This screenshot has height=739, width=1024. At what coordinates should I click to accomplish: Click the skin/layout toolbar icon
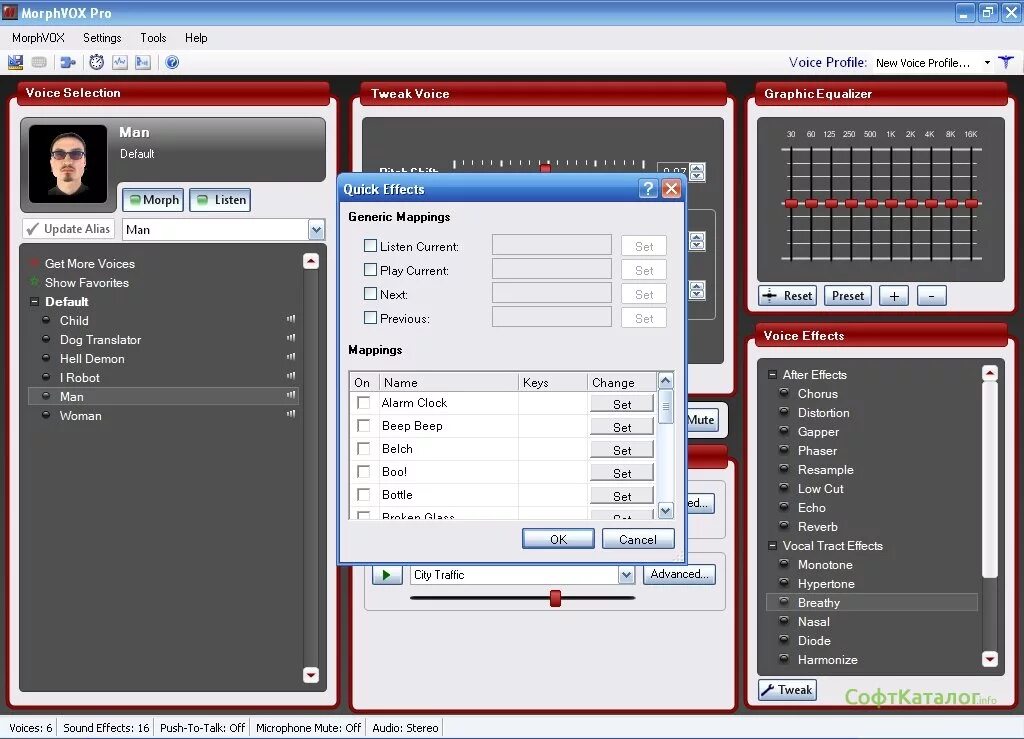[x=15, y=63]
